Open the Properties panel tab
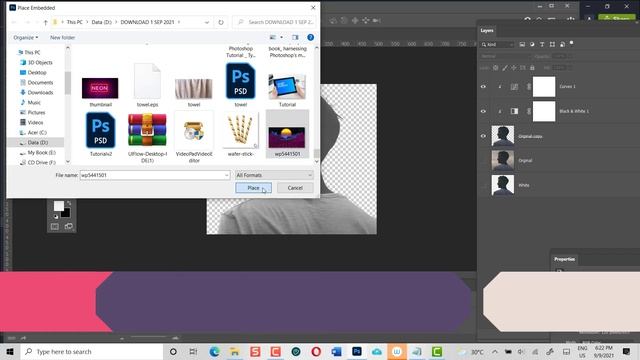 (x=564, y=259)
